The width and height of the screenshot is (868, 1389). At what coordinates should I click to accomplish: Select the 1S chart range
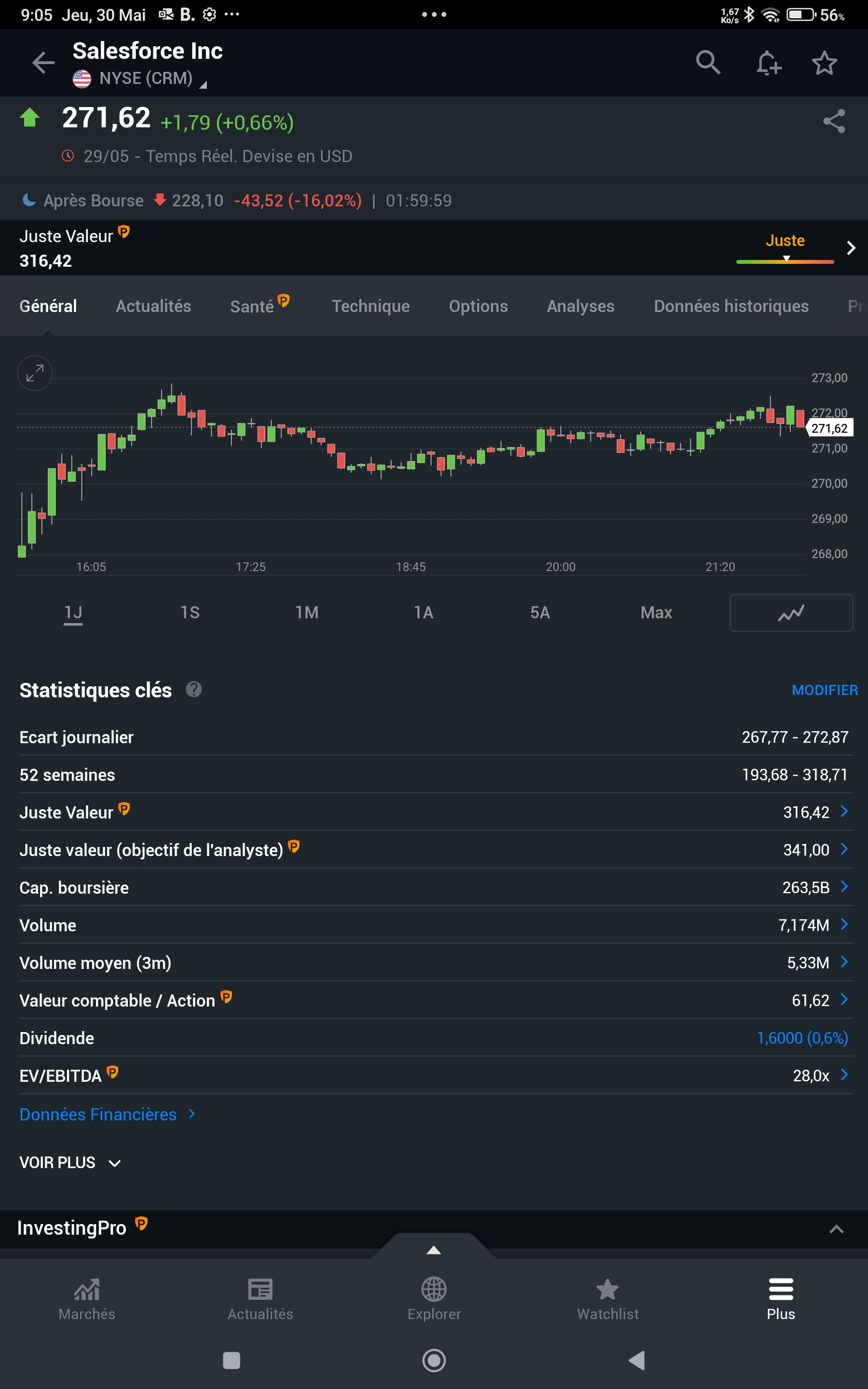tap(190, 613)
